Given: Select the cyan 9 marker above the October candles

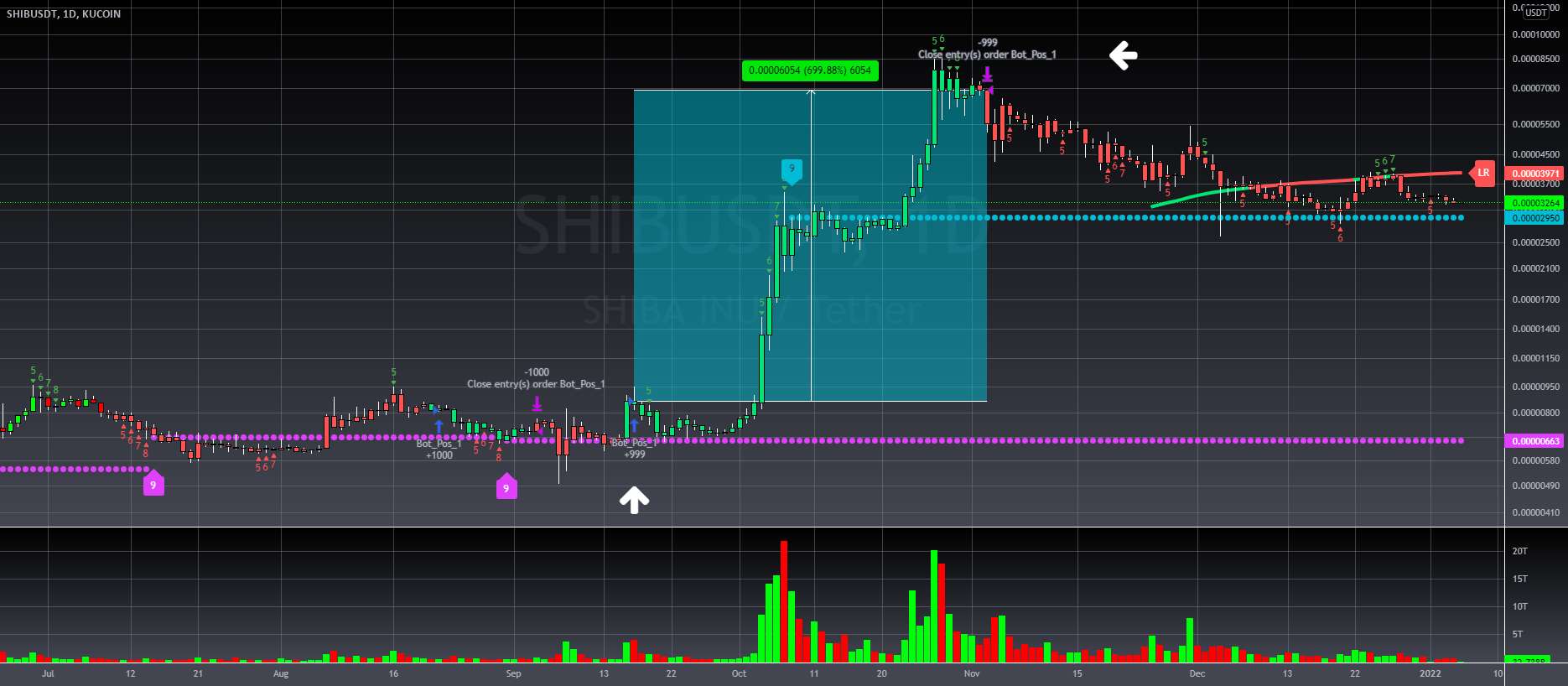Looking at the screenshot, I should (x=792, y=170).
